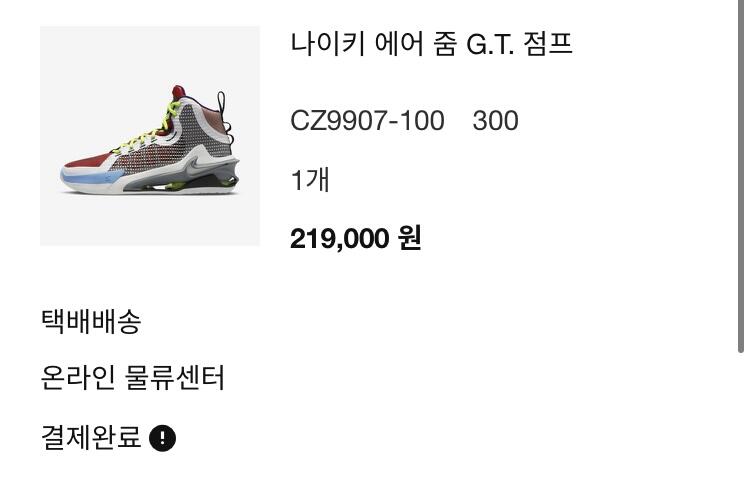Screen dimensions: 750x486
Task: Open the Nike shoe product thumbnail
Action: (150, 136)
